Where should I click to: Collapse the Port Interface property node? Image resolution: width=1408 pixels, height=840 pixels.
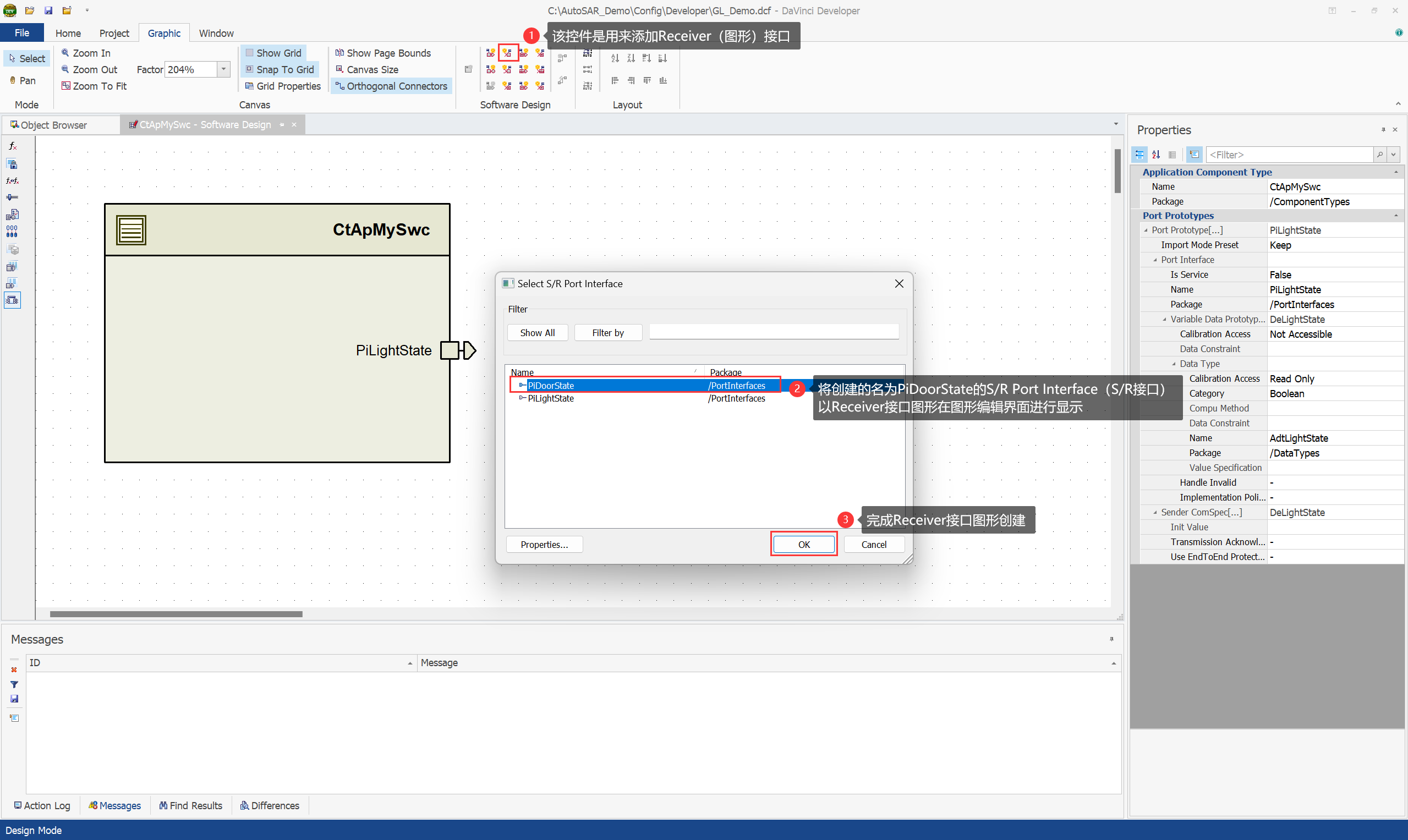point(1155,260)
